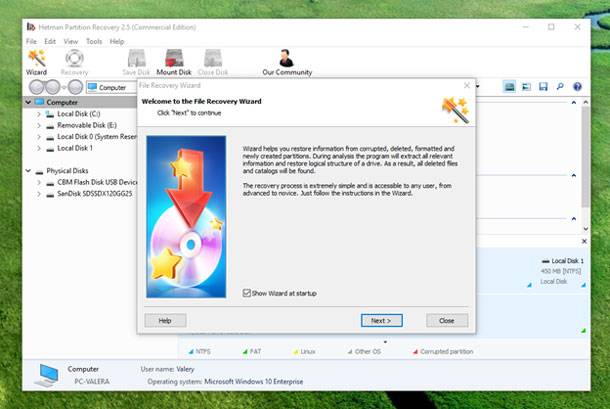Image resolution: width=610 pixels, height=409 pixels.
Task: Close the File Recovery Wizard dialog via X
Action: coord(467,85)
